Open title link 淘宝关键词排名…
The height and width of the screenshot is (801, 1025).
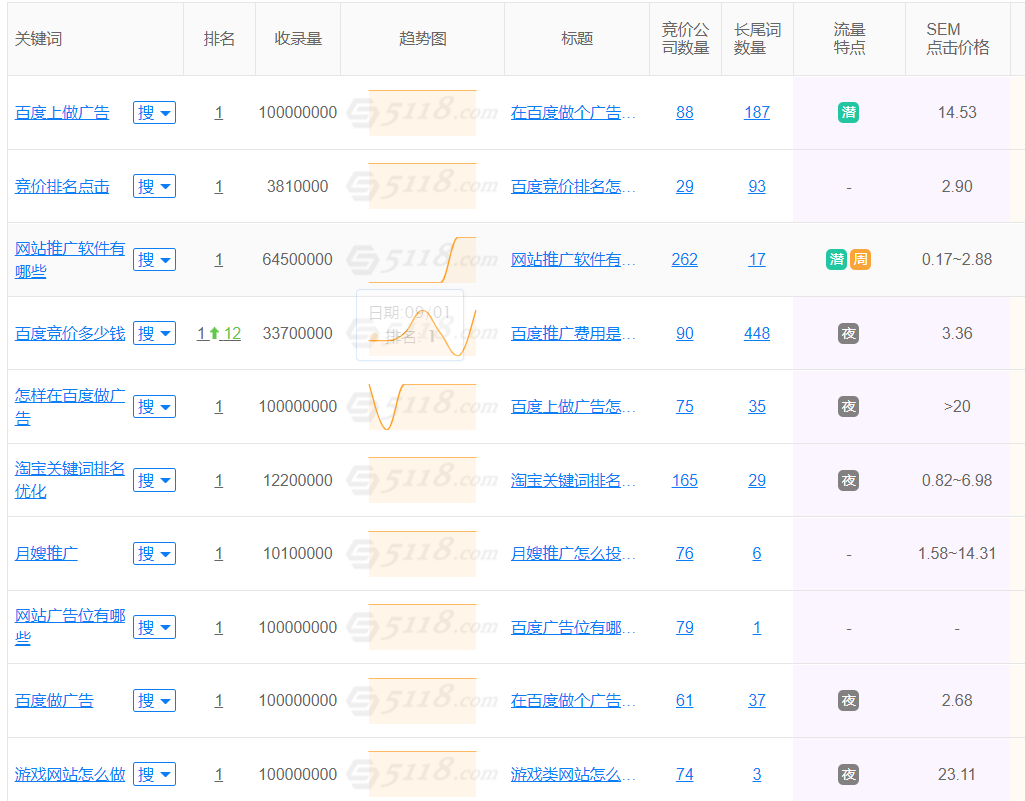(x=573, y=481)
